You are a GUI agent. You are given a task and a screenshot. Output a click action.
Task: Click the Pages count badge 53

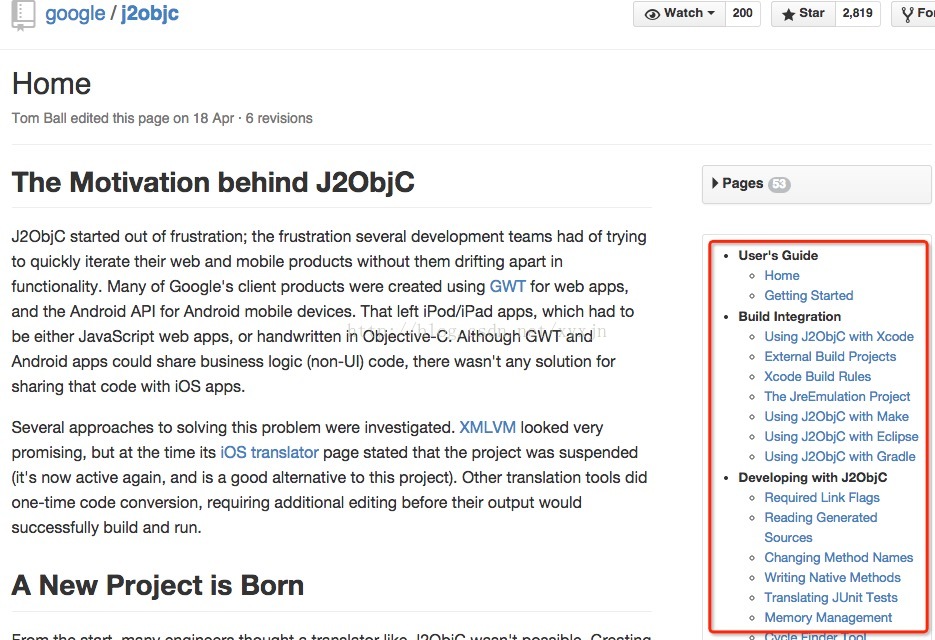click(x=779, y=184)
